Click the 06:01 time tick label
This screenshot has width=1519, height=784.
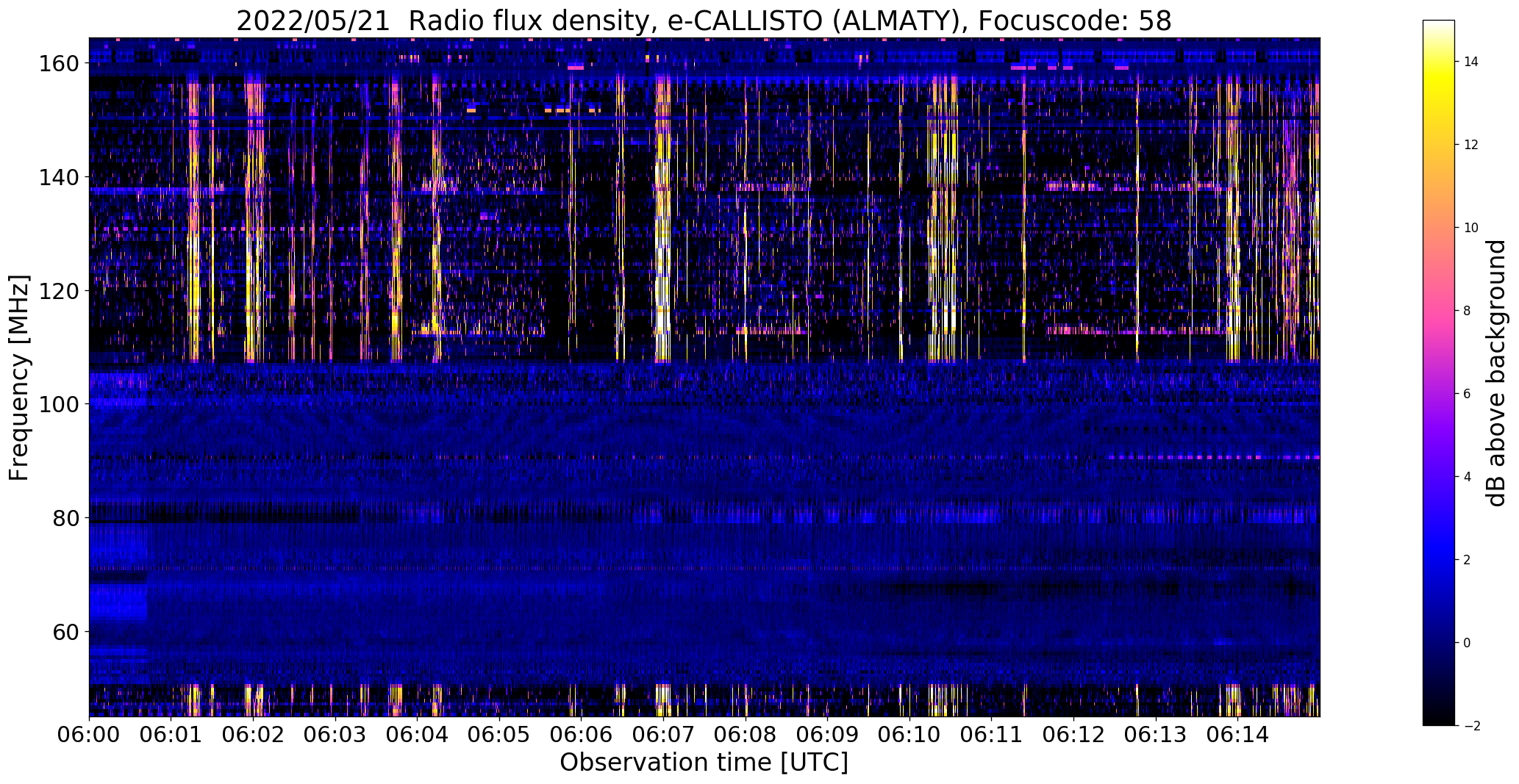pyautogui.click(x=171, y=734)
